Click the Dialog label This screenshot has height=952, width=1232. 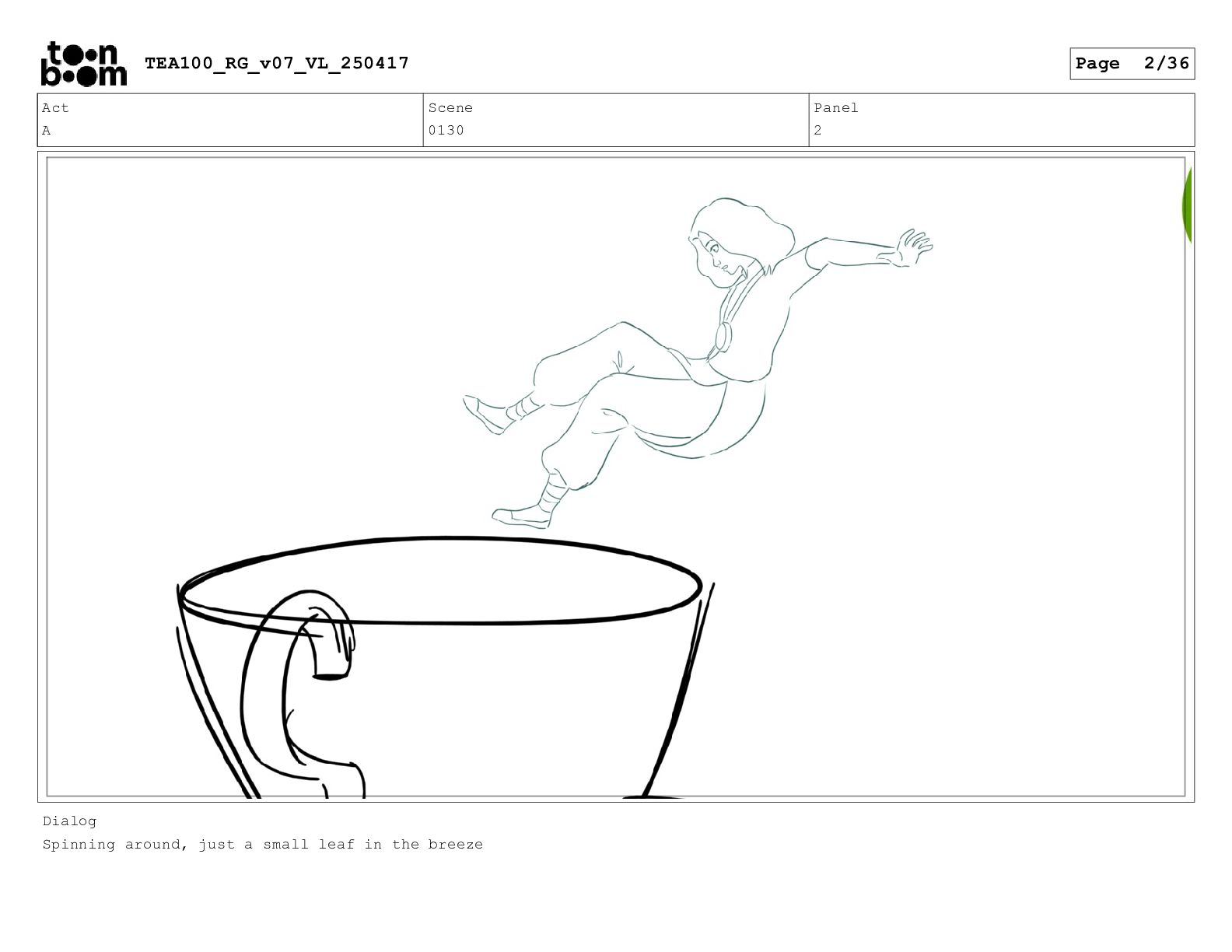(70, 821)
